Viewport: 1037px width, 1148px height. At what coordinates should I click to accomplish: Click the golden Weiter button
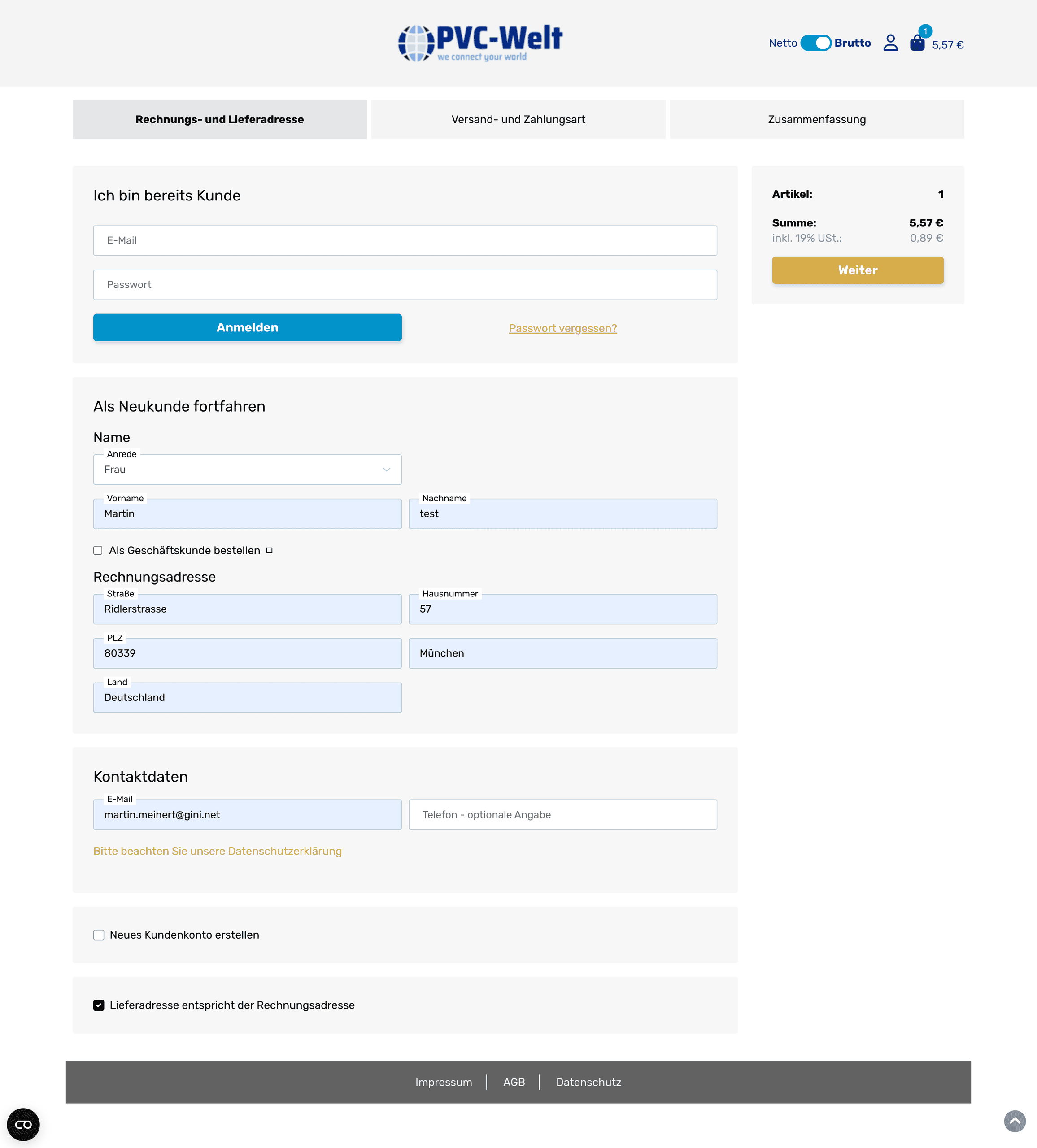[x=857, y=270]
